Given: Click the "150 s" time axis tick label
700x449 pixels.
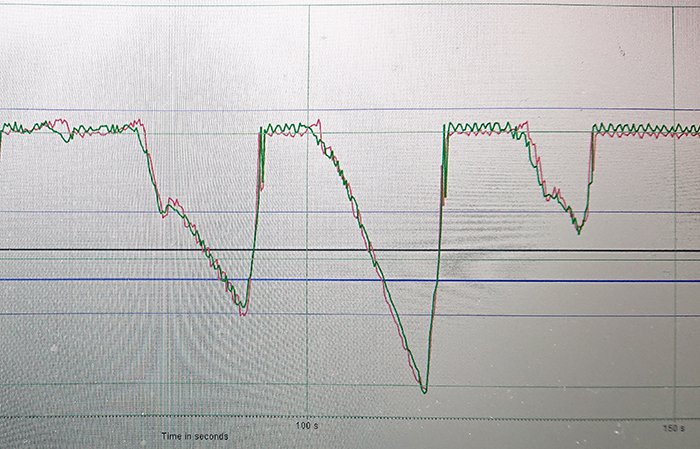Looking at the screenshot, I should [674, 428].
